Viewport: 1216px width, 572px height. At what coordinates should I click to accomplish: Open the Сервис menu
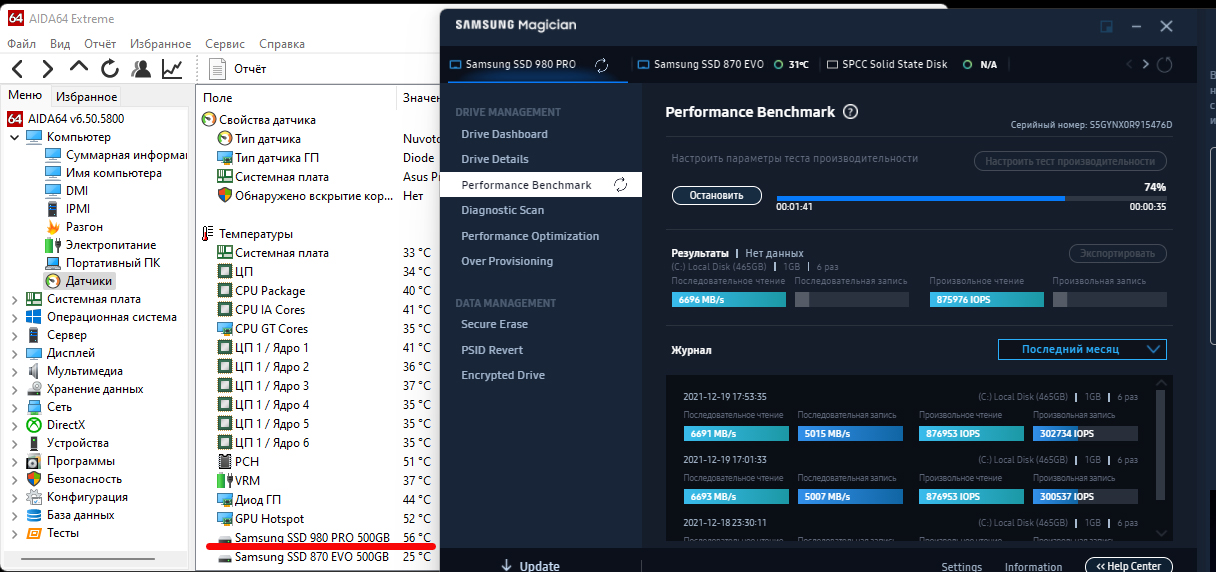[224, 44]
